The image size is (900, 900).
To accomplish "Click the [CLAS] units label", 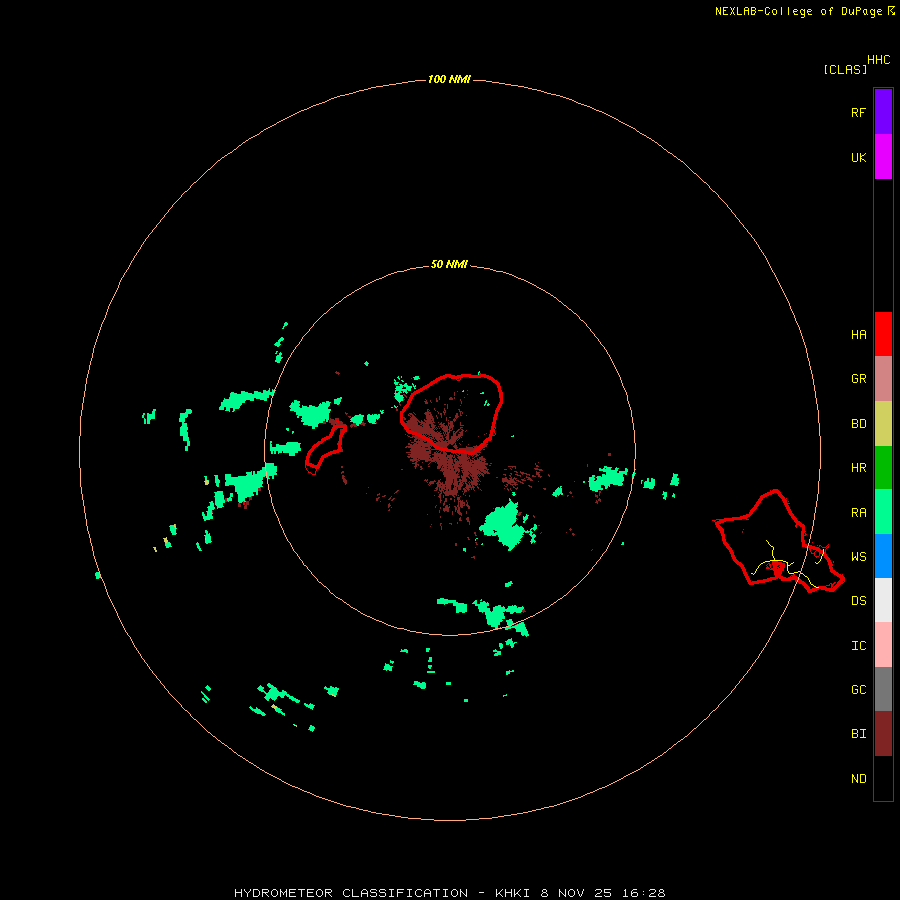I will (x=845, y=69).
